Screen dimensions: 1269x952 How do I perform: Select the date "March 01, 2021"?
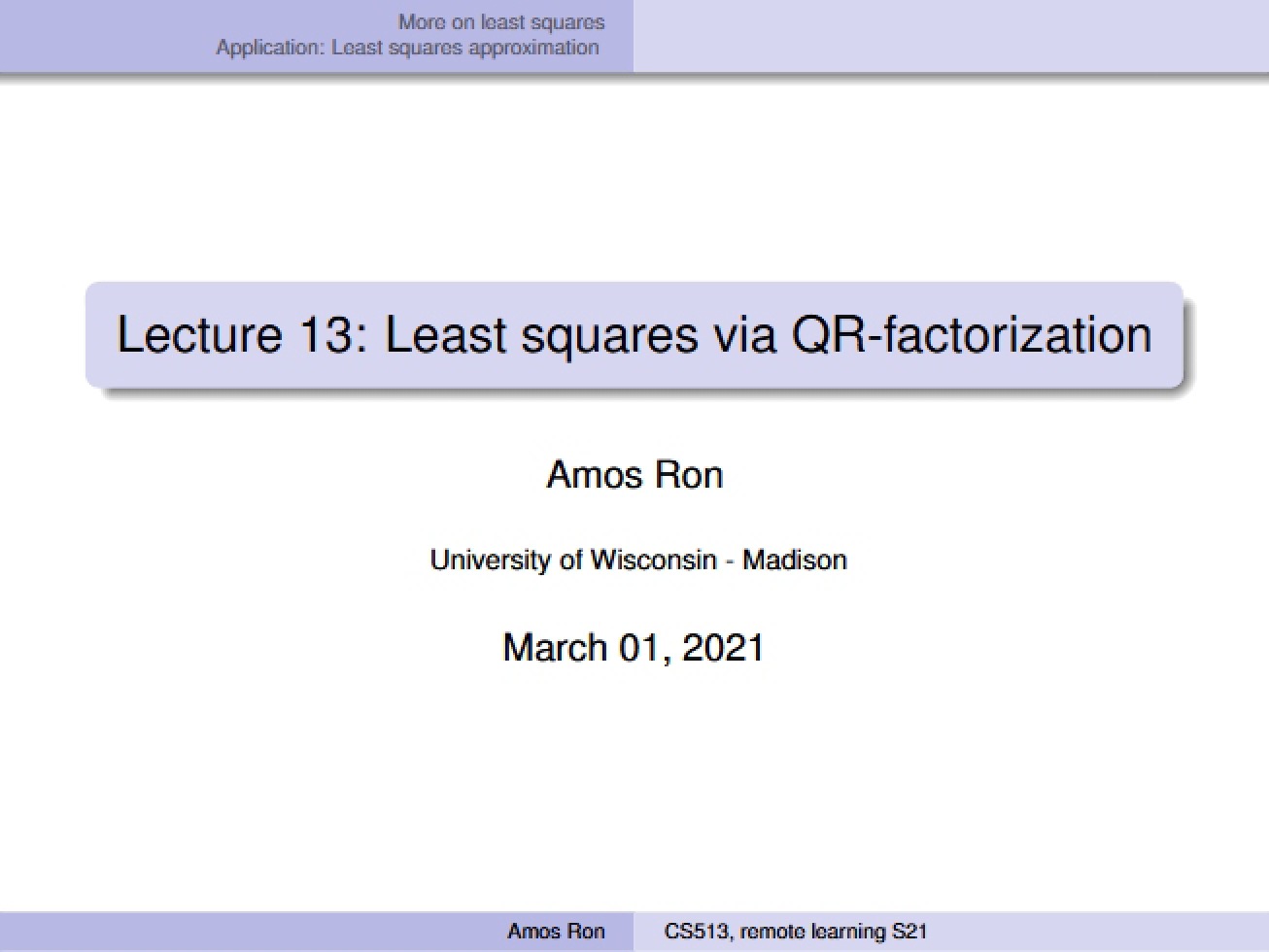pos(634,647)
